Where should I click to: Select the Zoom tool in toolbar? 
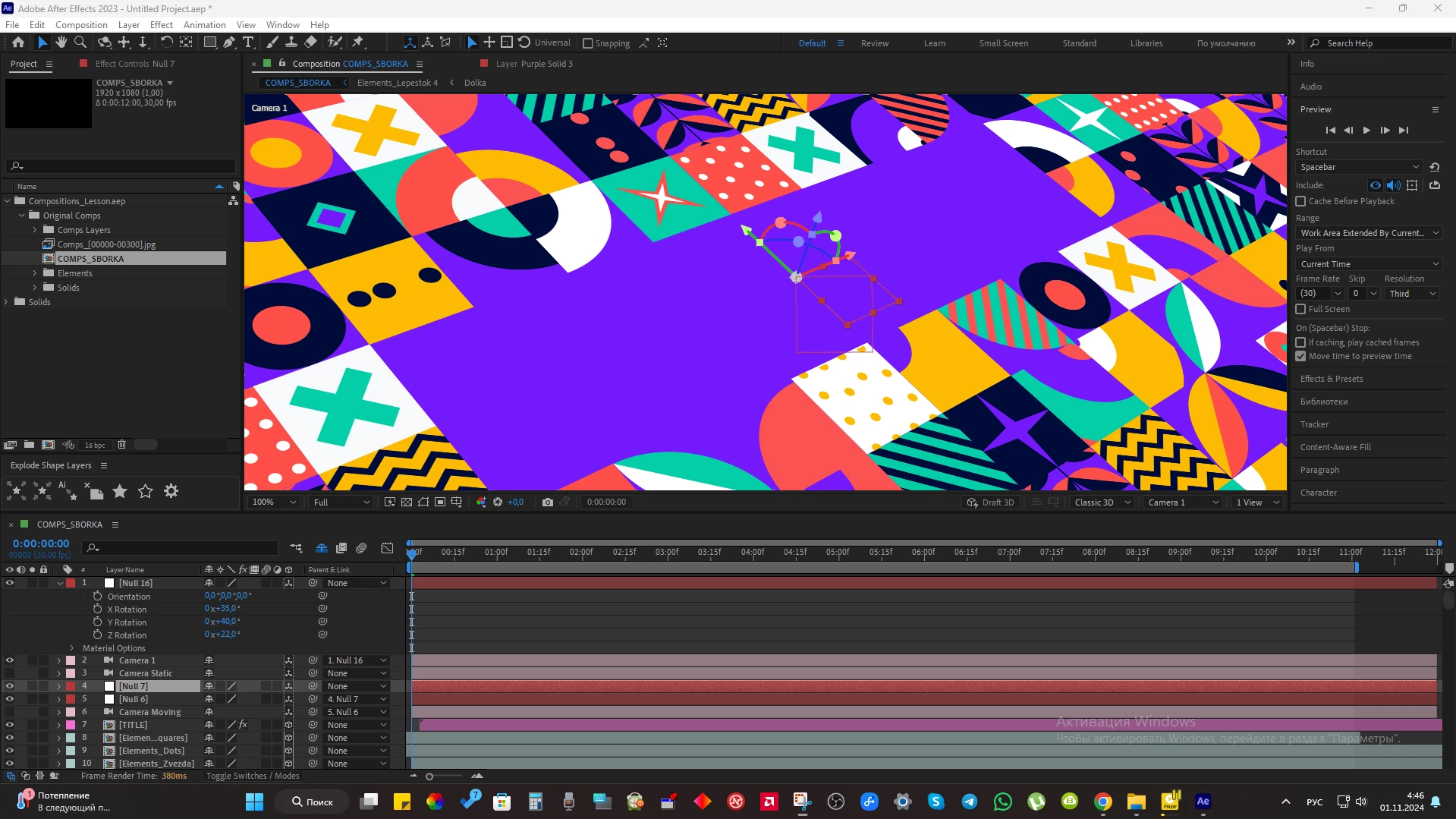pyautogui.click(x=80, y=43)
